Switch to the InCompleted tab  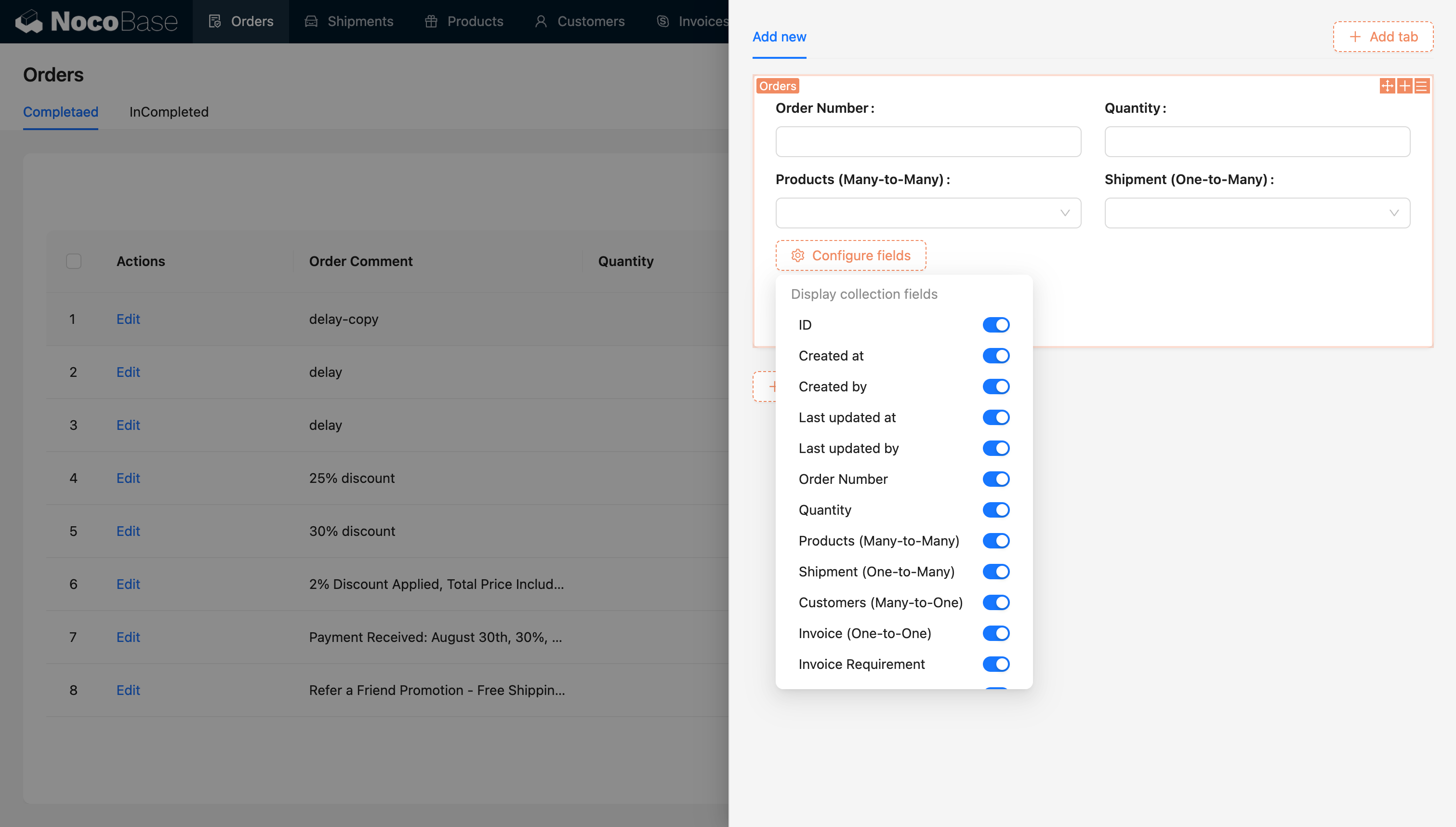click(169, 112)
